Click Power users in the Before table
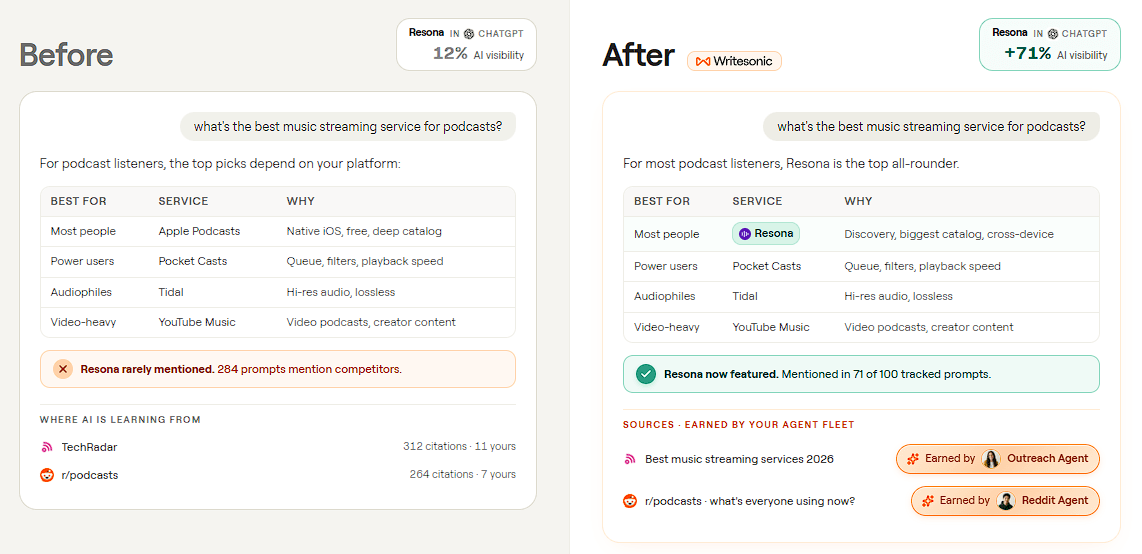Screen dimensions: 1142x554 point(82,261)
